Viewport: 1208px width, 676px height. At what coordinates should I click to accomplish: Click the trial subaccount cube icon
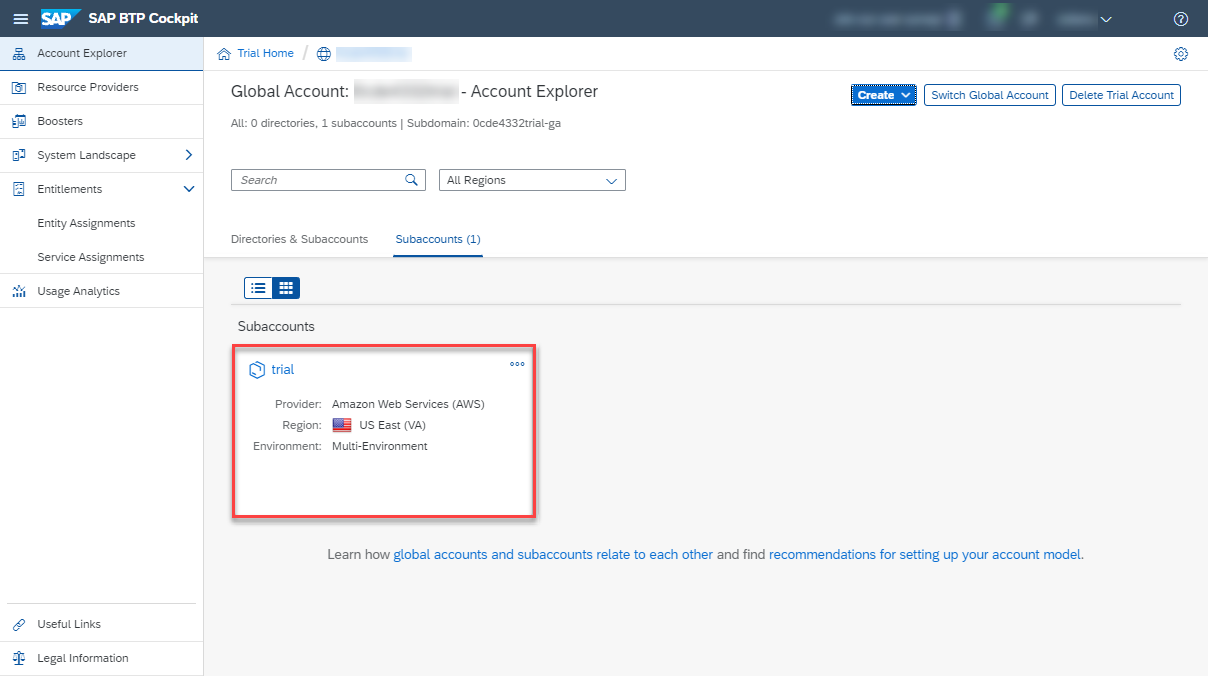point(257,370)
